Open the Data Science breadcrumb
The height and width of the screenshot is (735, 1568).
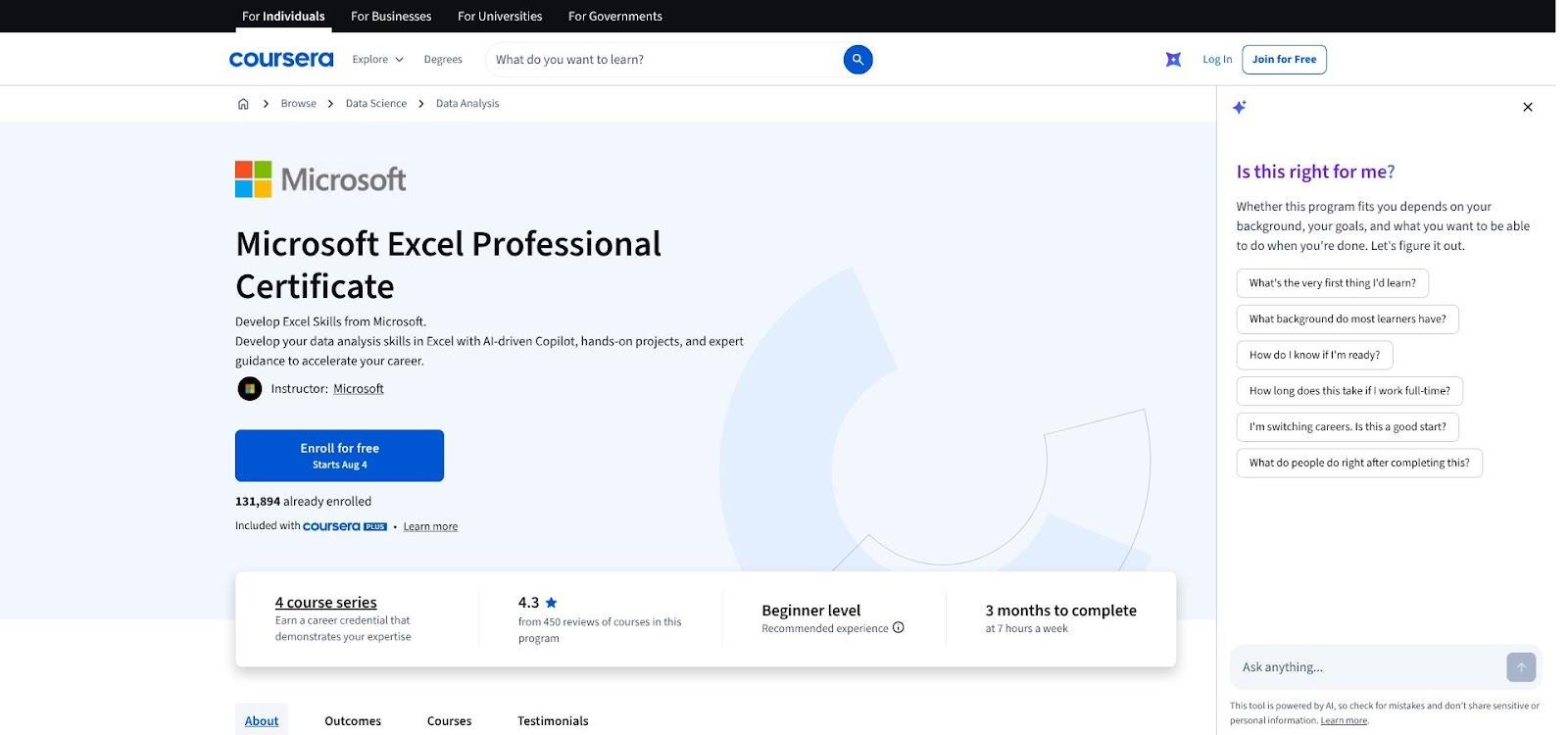click(376, 104)
